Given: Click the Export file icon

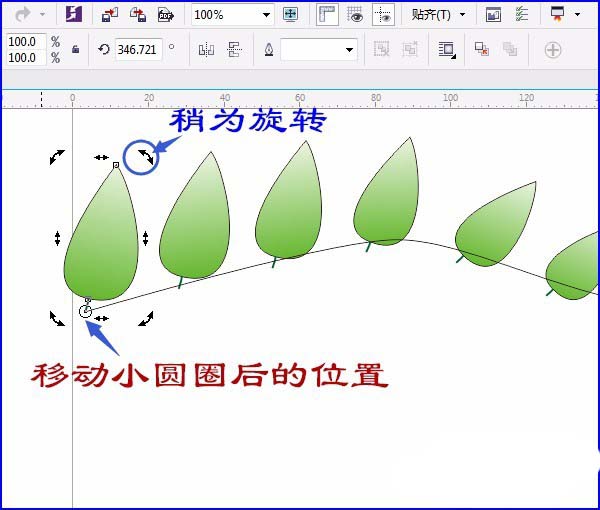Looking at the screenshot, I should click(x=138, y=15).
